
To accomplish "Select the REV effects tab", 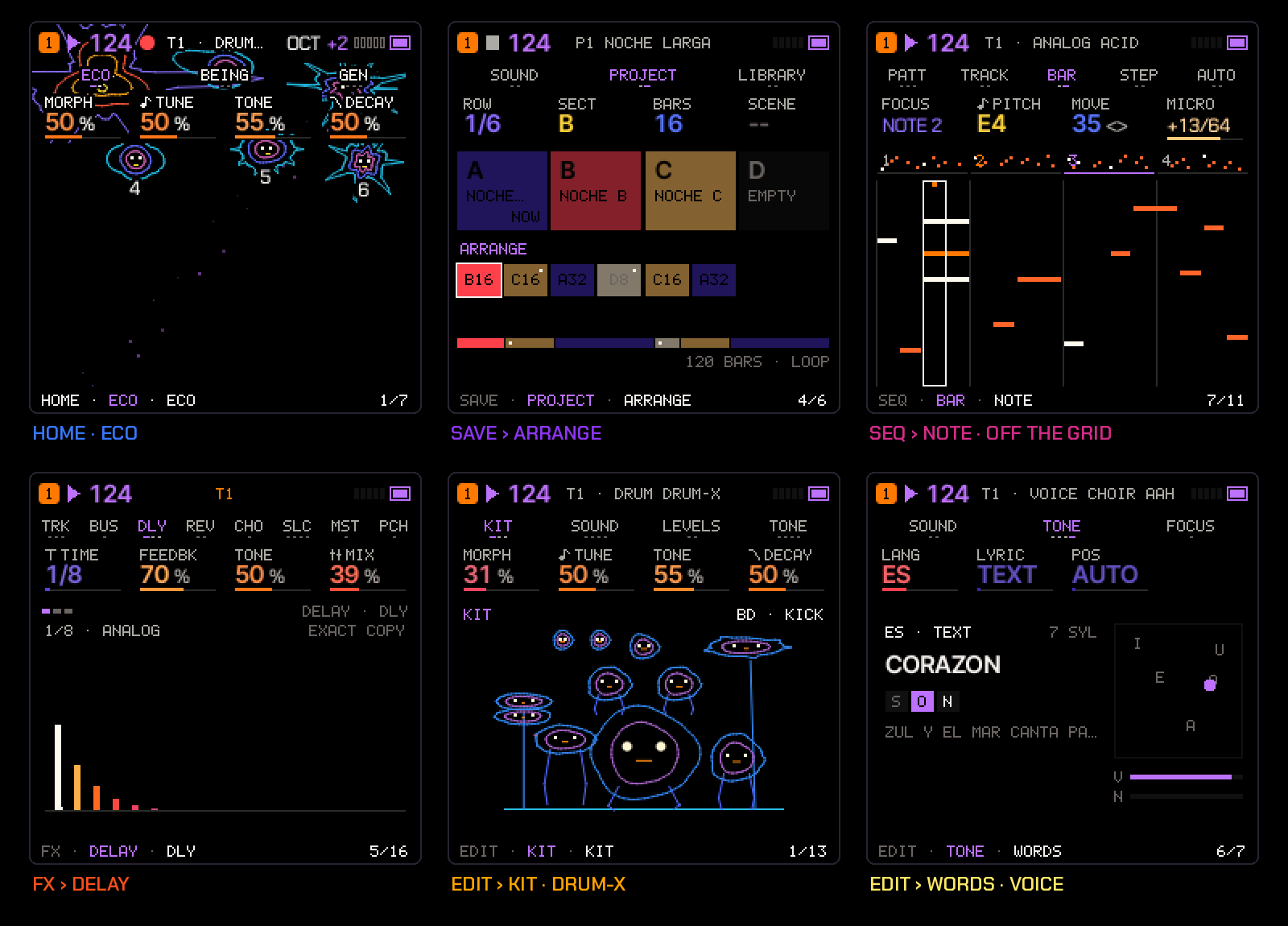I will tap(200, 526).
